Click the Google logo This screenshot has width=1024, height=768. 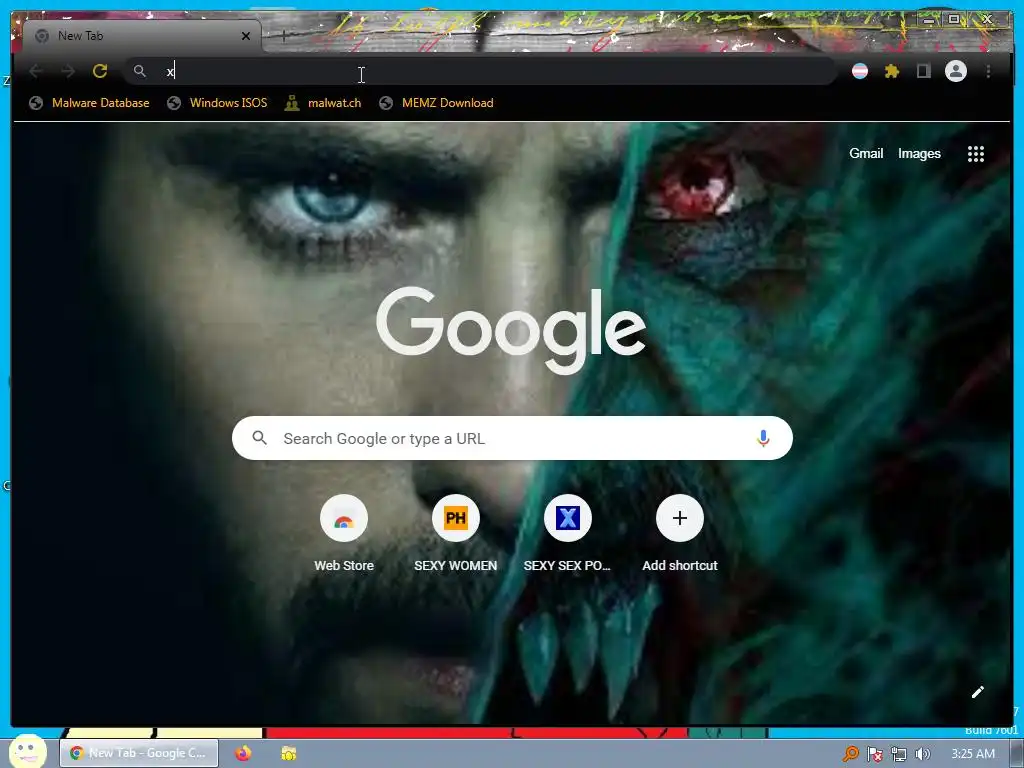(x=511, y=330)
